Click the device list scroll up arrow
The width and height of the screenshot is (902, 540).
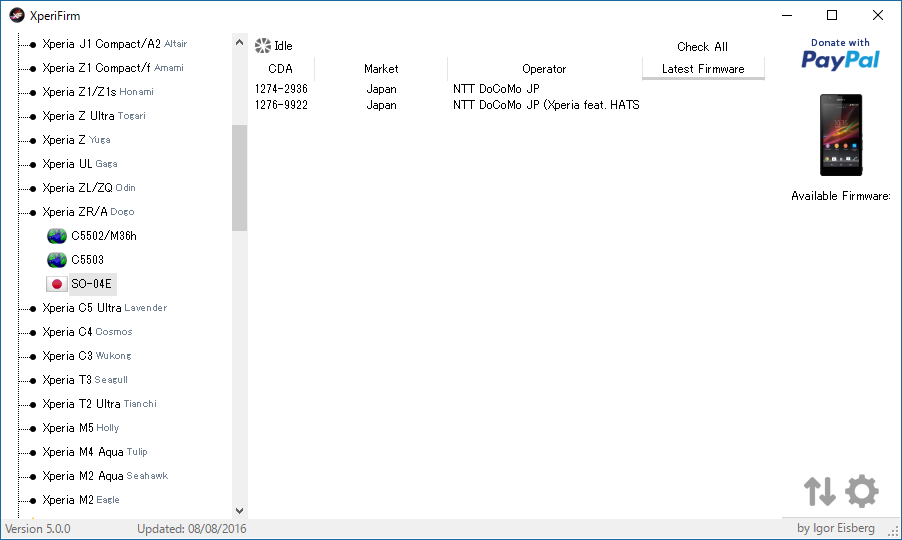tap(239, 43)
